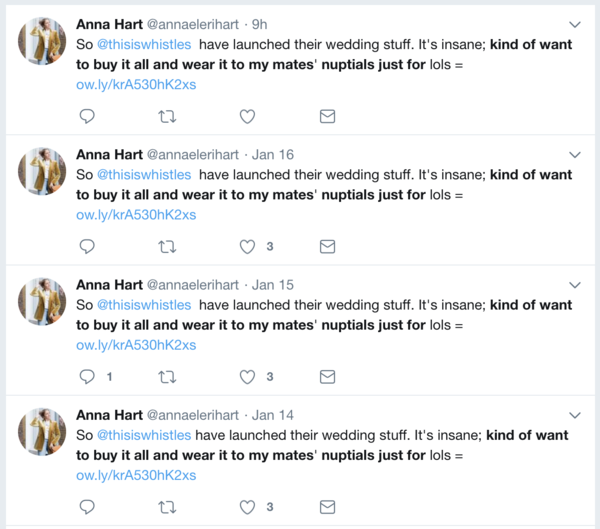
Task: Retweet the Jan 15 tweet
Action: [x=167, y=377]
